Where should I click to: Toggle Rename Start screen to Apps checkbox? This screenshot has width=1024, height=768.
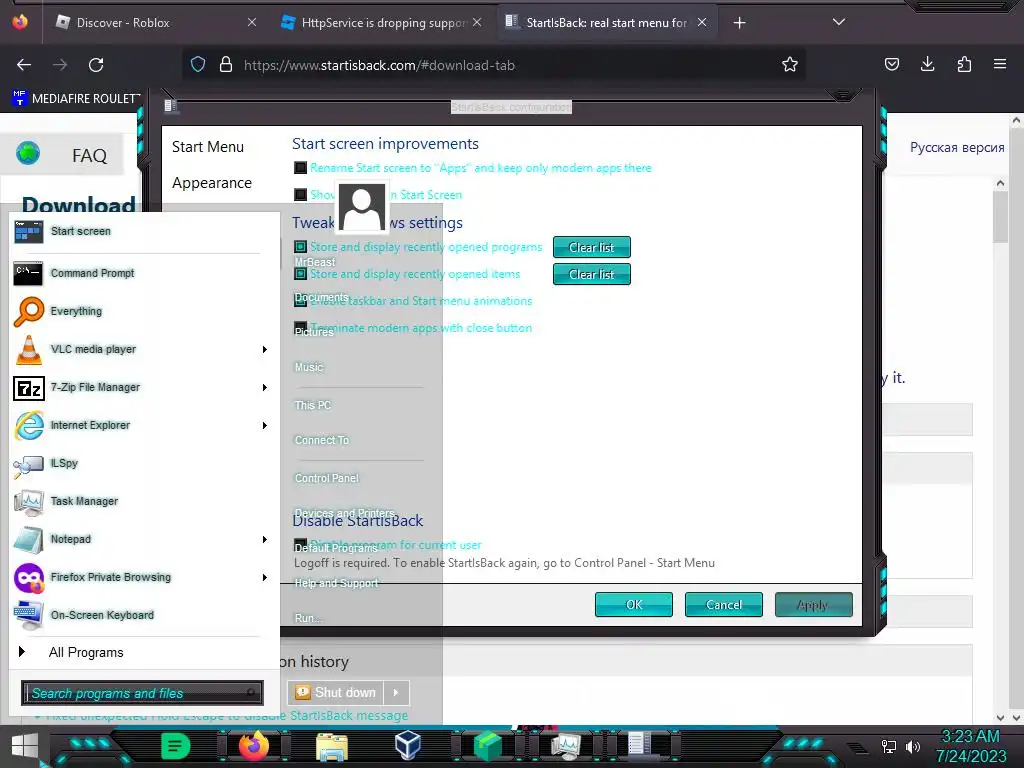click(300, 168)
